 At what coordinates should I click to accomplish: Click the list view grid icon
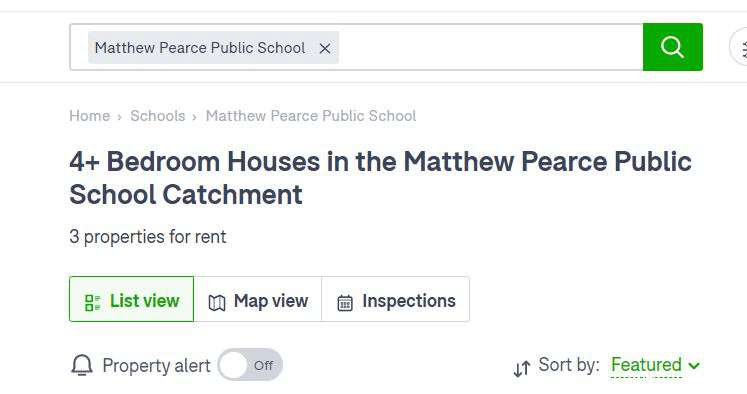(x=92, y=303)
